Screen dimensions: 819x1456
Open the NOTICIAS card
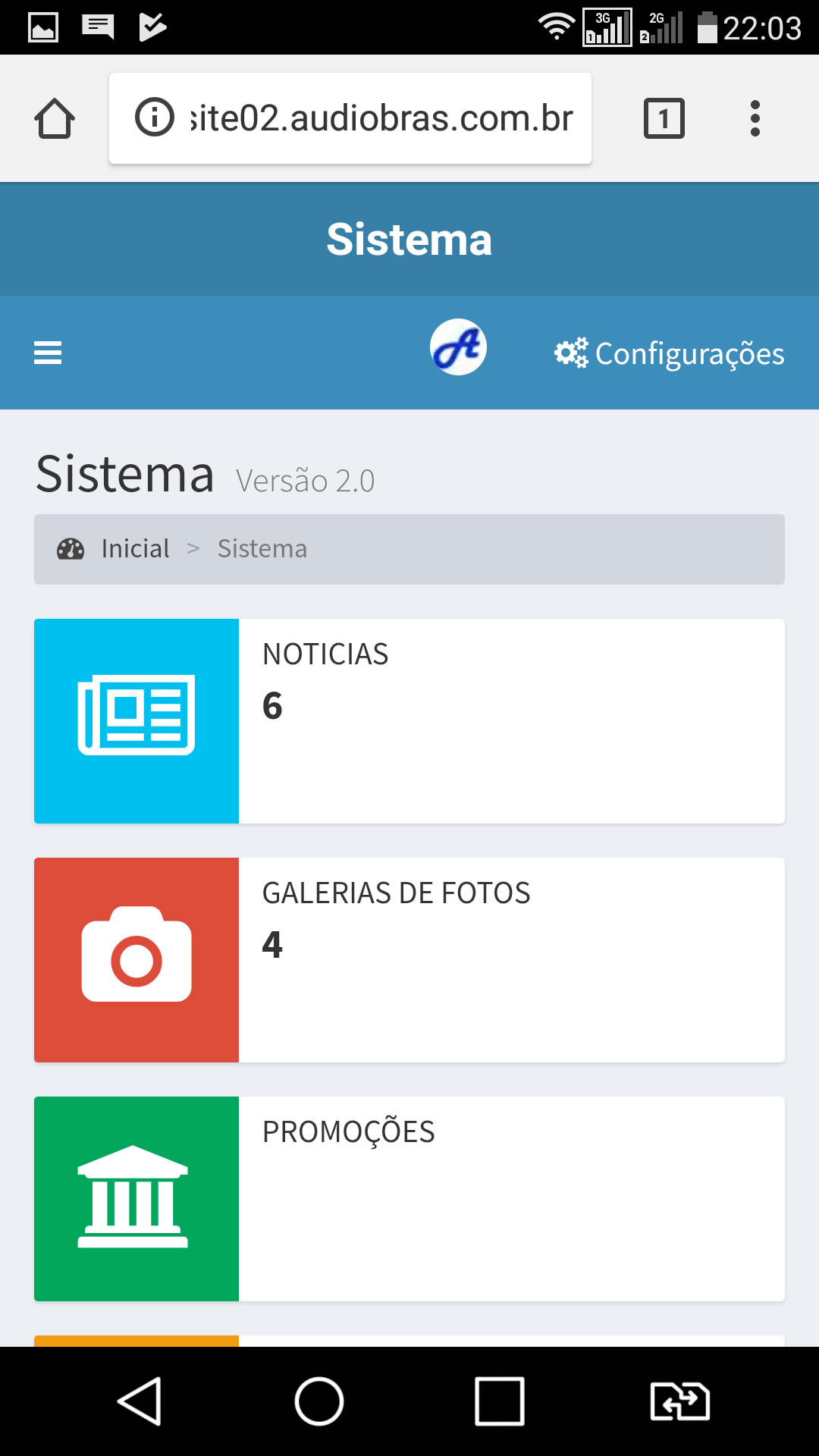pyautogui.click(x=409, y=721)
